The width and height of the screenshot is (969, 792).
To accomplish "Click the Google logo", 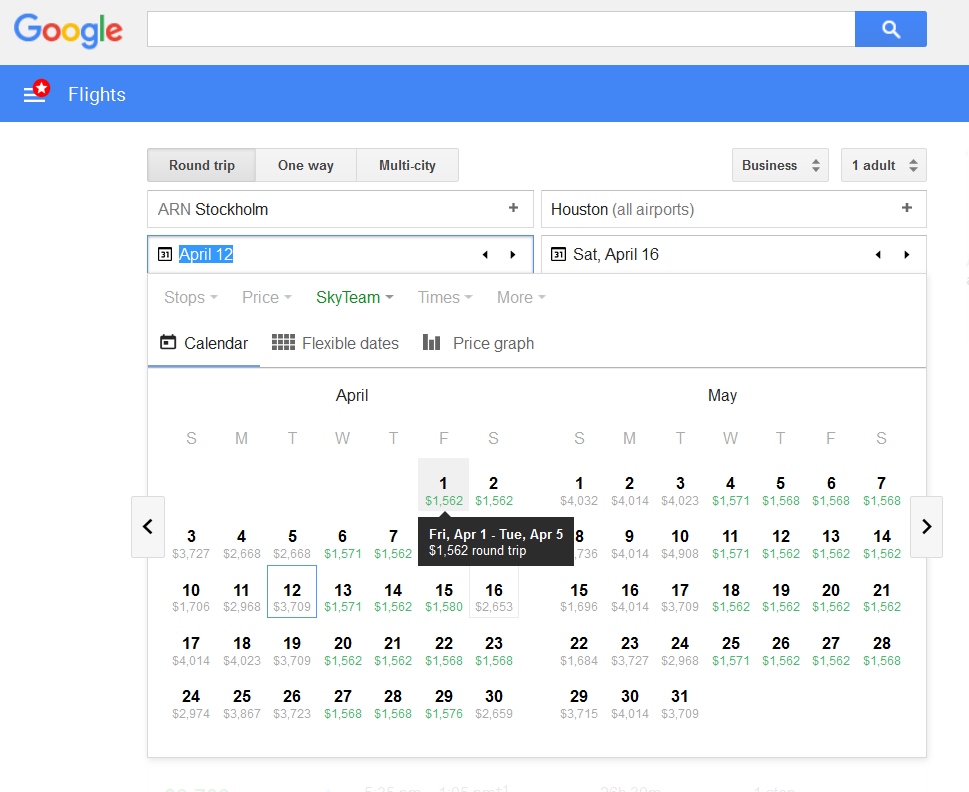I will click(68, 30).
